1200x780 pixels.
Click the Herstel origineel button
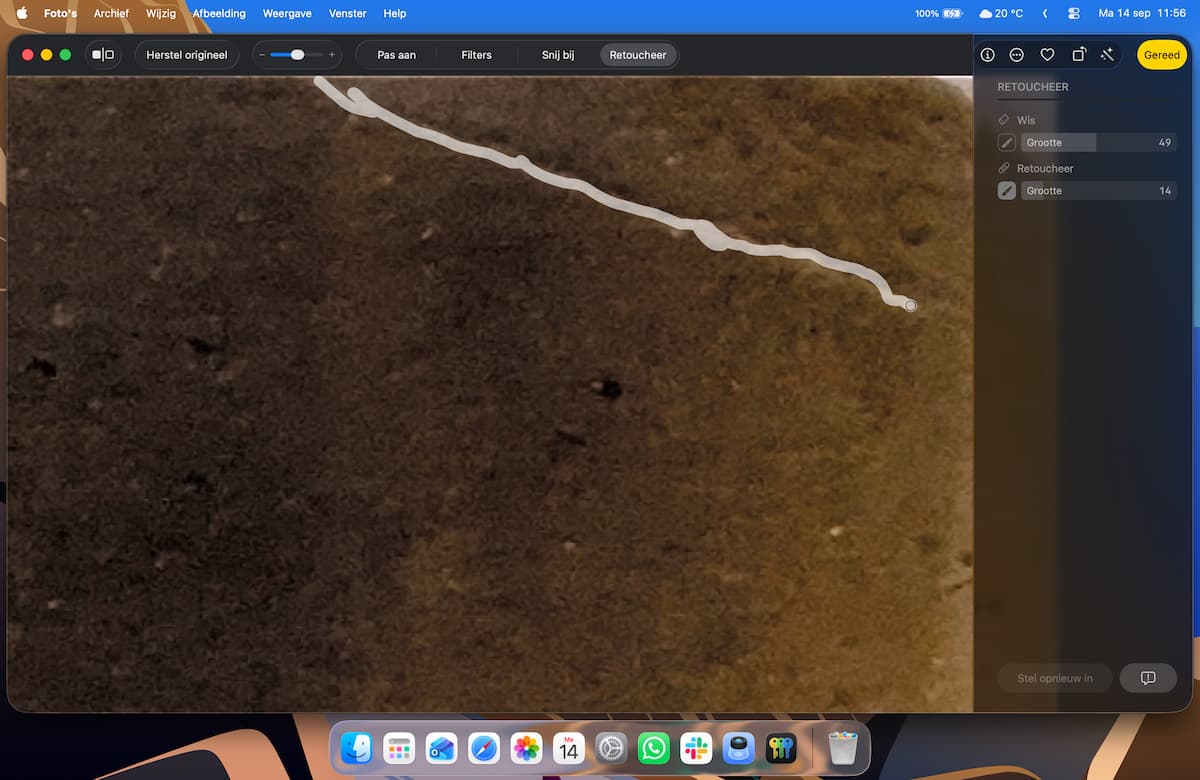pos(187,55)
